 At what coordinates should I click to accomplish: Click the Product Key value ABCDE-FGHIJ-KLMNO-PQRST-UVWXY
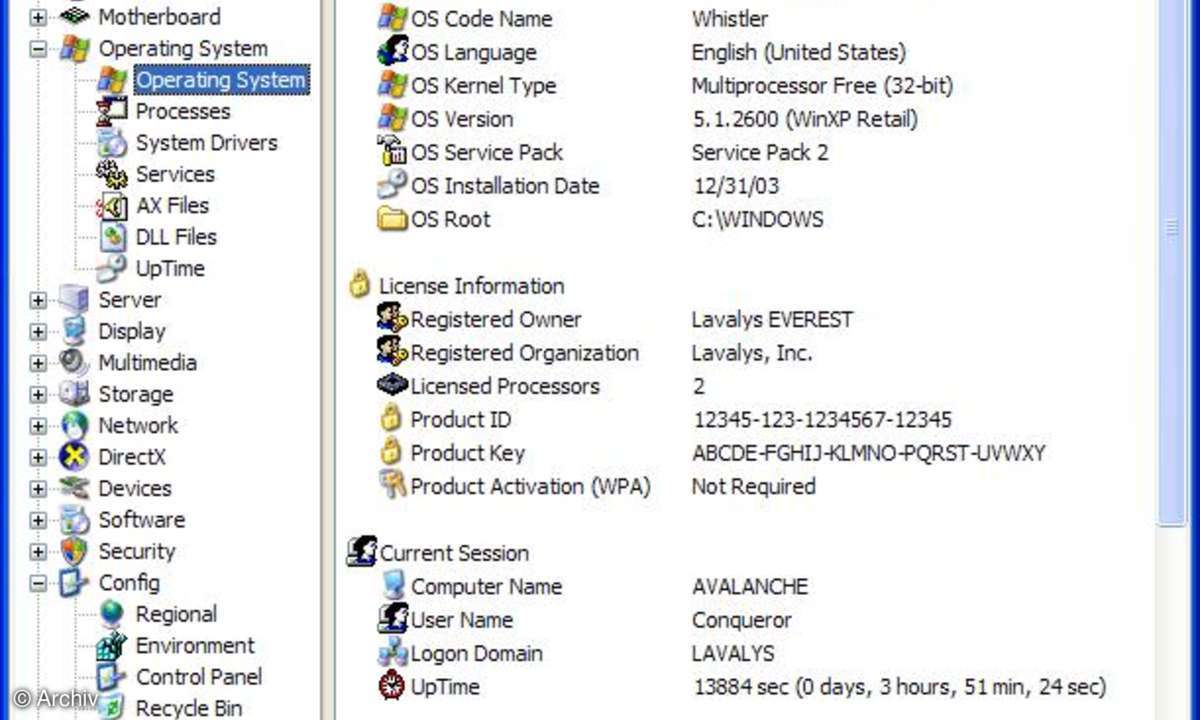click(x=869, y=453)
